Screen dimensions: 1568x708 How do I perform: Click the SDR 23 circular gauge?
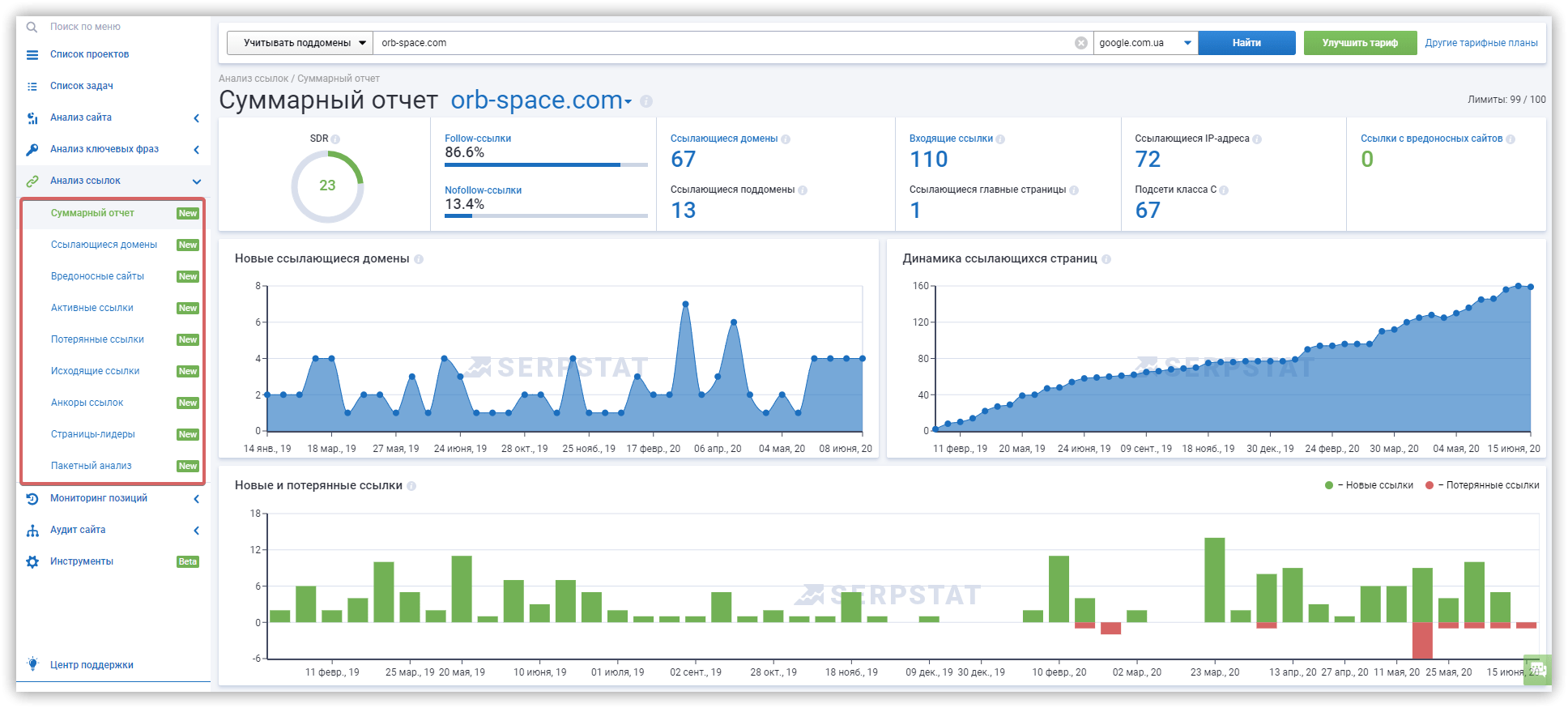tap(327, 186)
